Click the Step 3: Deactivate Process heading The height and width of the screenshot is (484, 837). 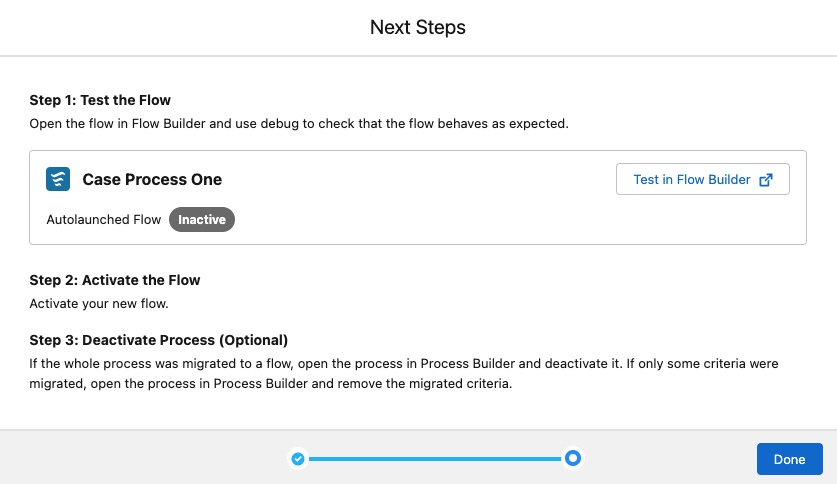tap(158, 339)
